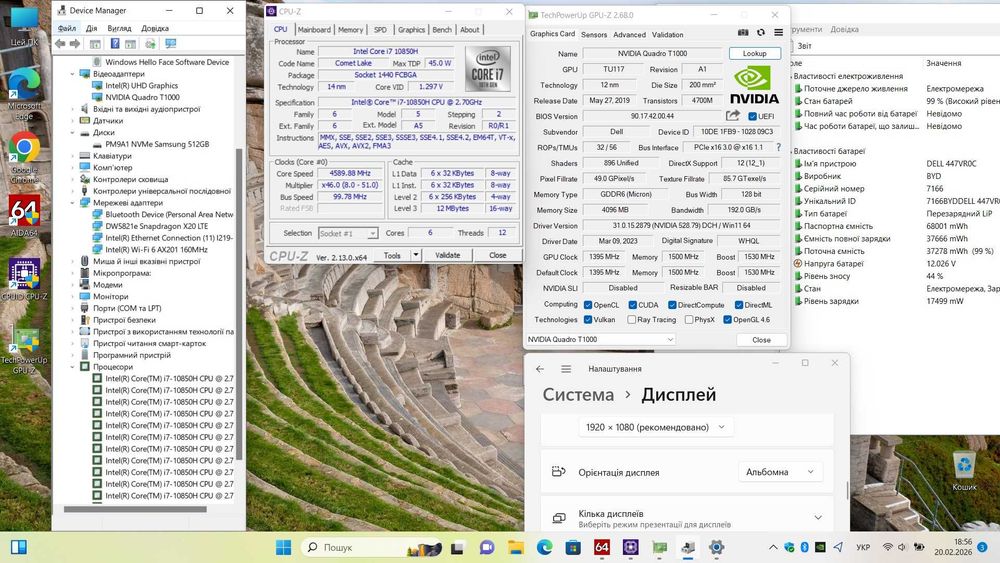Click blue Help icon in Device Manager toolbar
1000x563 pixels.
pos(115,44)
